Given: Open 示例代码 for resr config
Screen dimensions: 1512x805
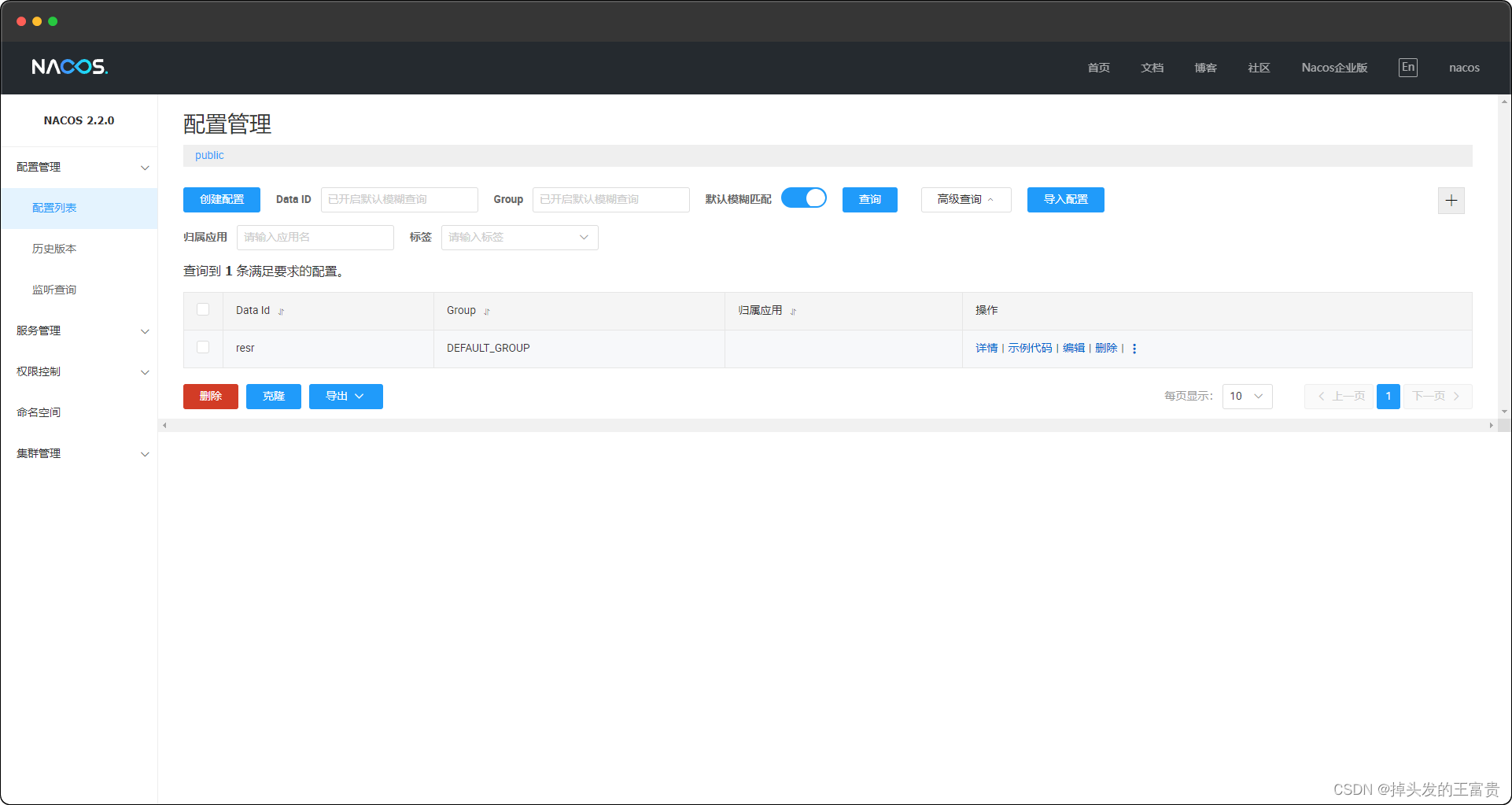Looking at the screenshot, I should click(x=1030, y=348).
